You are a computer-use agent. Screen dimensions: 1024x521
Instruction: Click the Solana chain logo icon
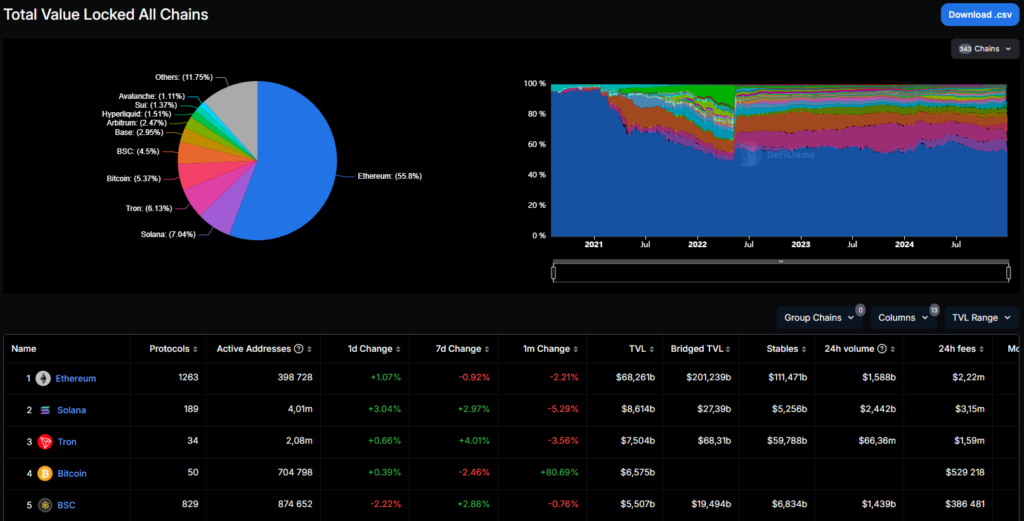coord(43,411)
